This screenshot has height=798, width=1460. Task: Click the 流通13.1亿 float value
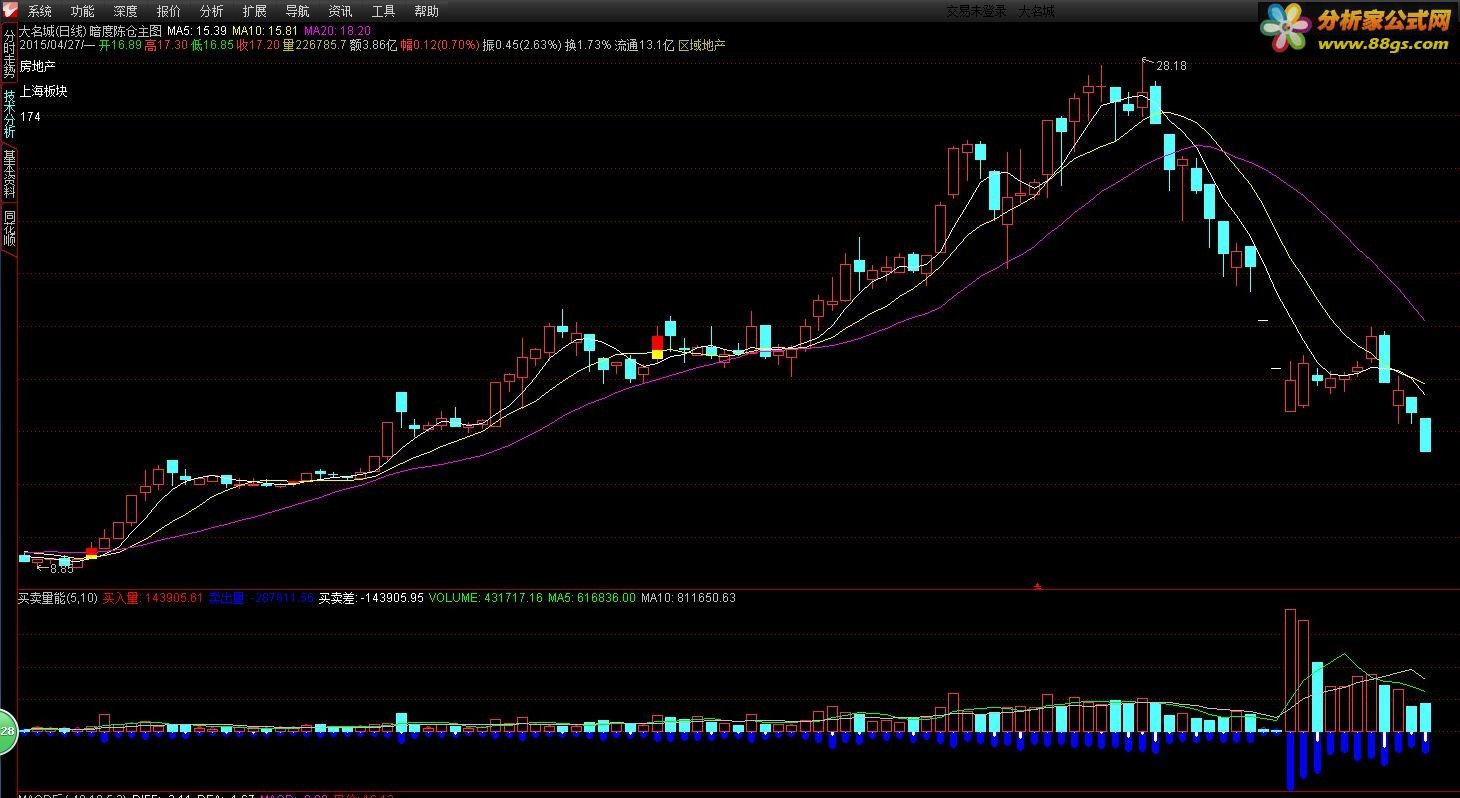pyautogui.click(x=644, y=45)
